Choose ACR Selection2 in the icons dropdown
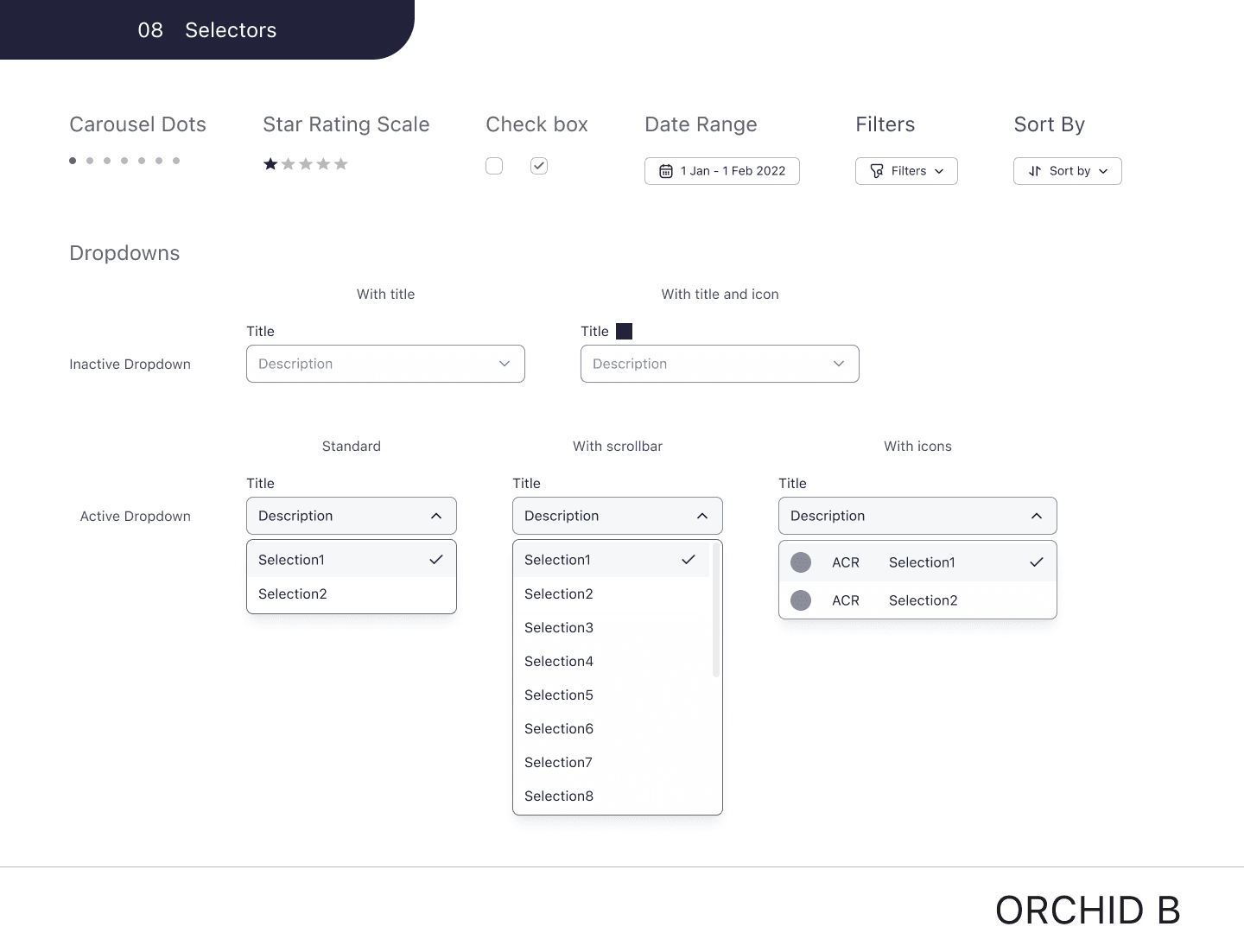The image size is (1244, 952). click(917, 600)
